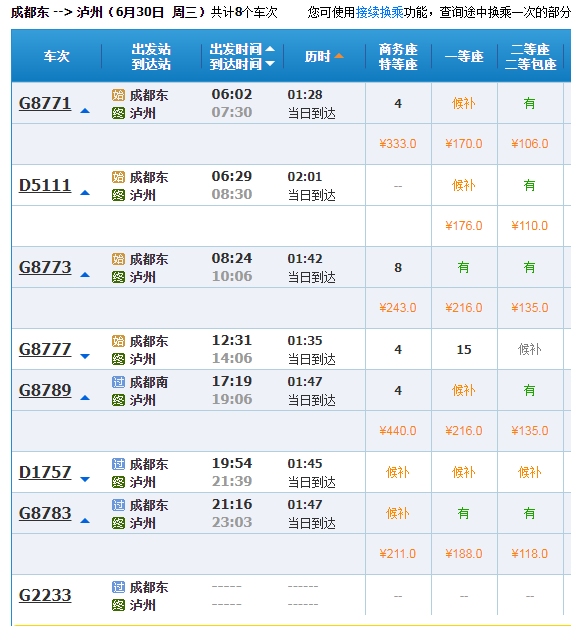
Task: Select D1757 second class 候补 cell
Action: [530, 472]
